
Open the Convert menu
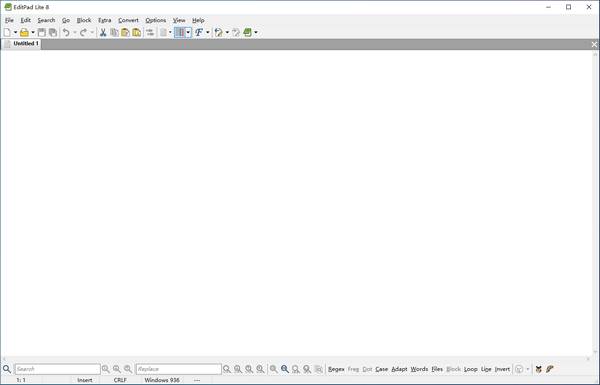click(128, 20)
